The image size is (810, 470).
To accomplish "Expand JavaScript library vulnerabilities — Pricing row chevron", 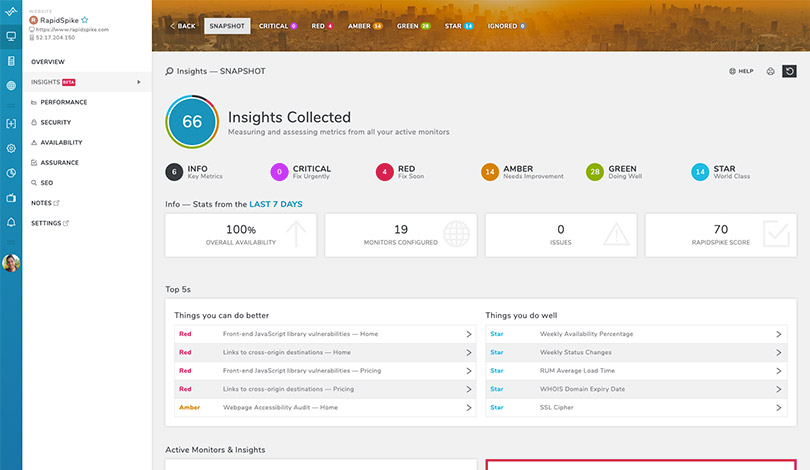I will pyautogui.click(x=469, y=371).
